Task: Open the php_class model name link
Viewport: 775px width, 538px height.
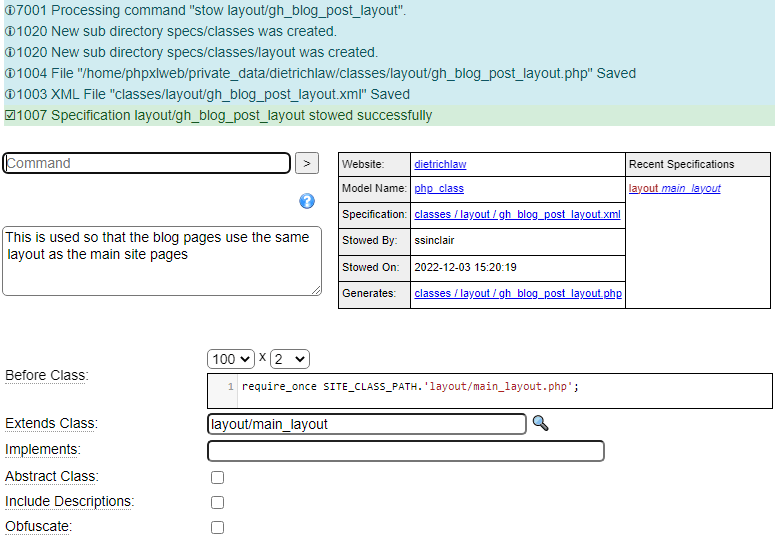Action: pyautogui.click(x=439, y=188)
